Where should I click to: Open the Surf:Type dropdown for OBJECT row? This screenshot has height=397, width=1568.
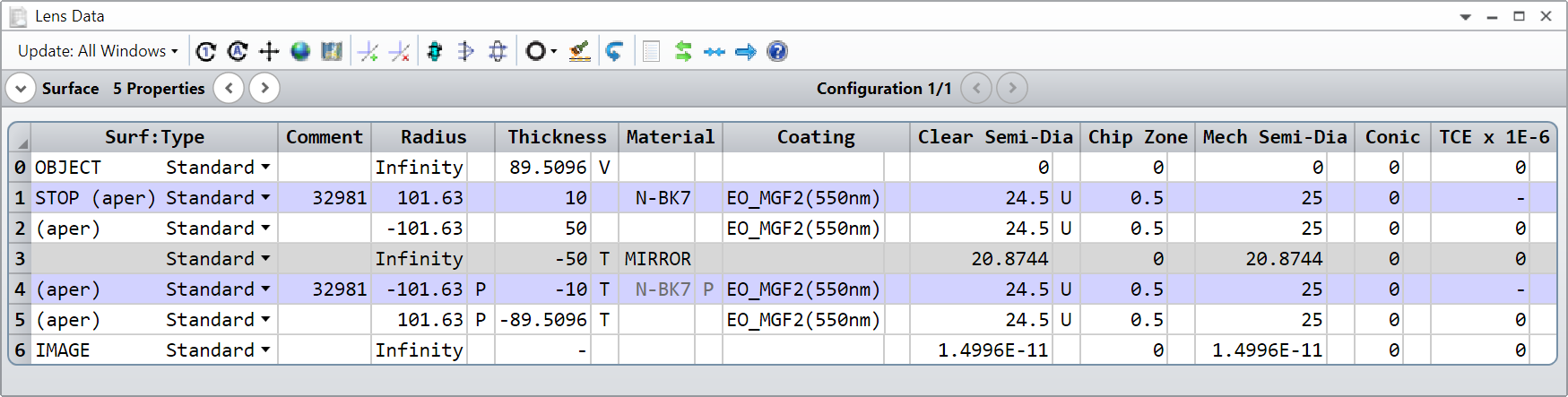coord(265,168)
